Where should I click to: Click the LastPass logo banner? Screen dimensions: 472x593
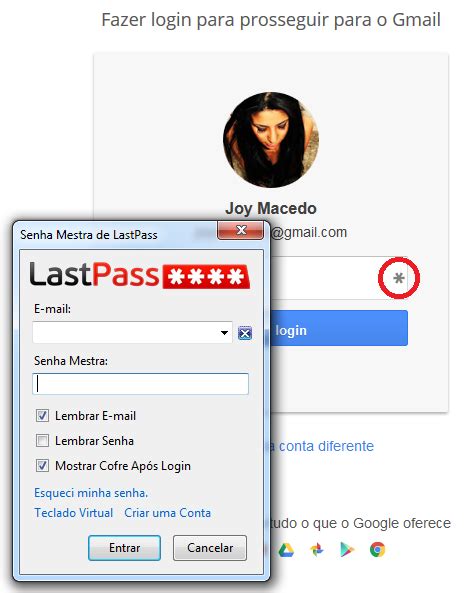pyautogui.click(x=140, y=275)
